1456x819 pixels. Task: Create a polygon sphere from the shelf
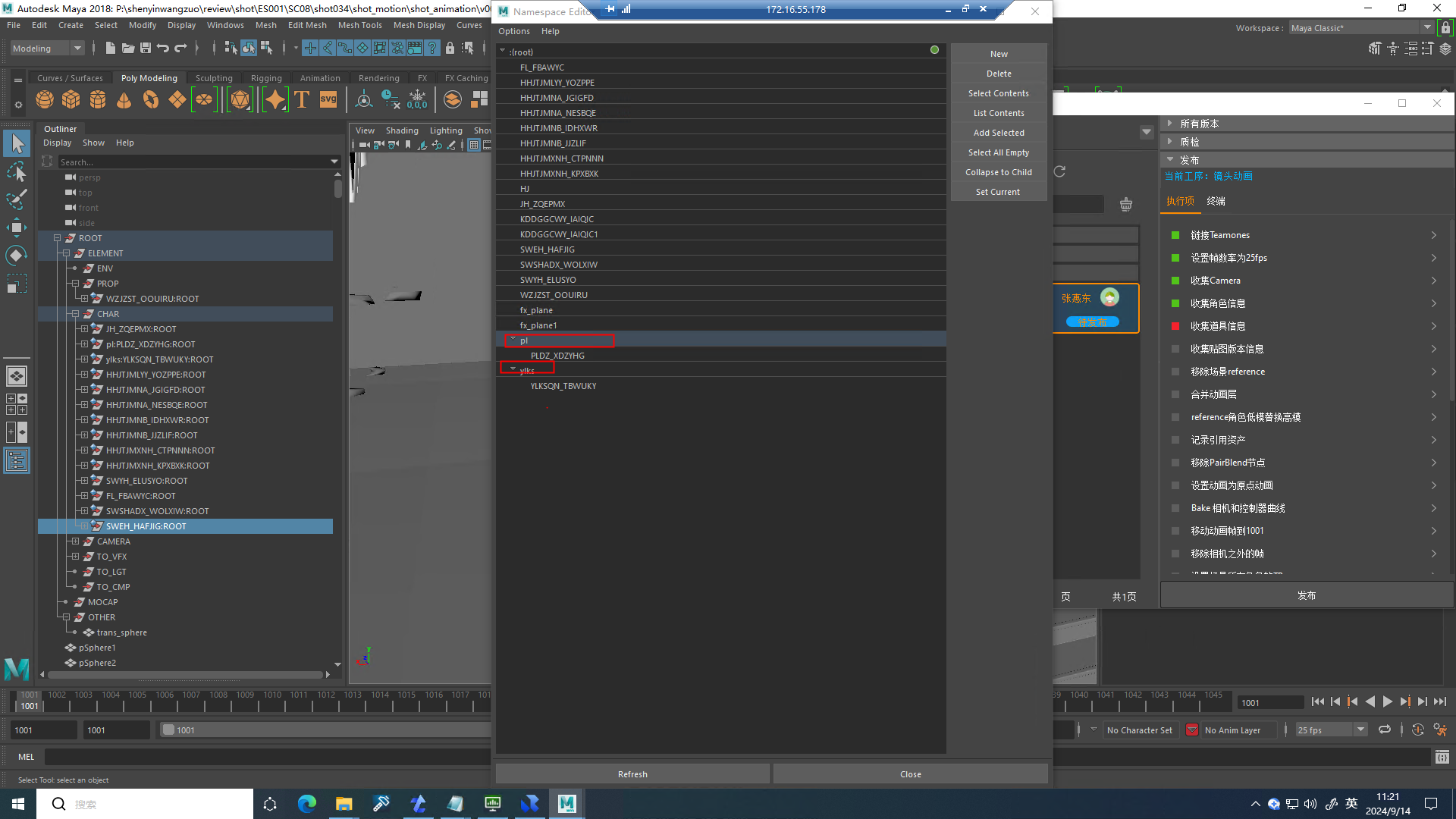(45, 99)
